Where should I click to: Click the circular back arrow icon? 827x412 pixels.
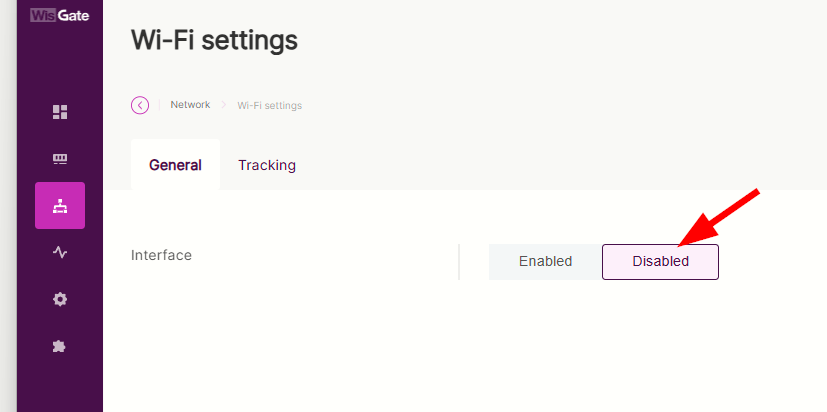tap(140, 105)
